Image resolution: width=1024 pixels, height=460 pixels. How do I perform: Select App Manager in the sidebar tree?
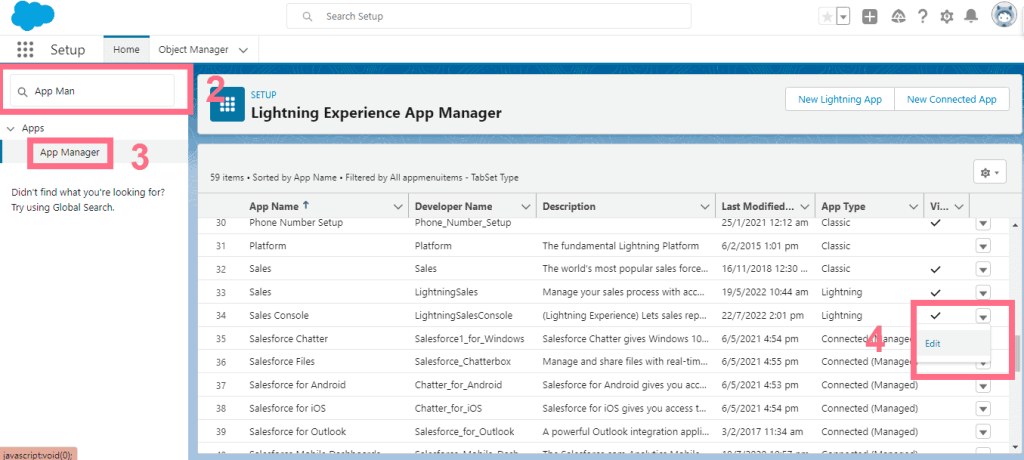point(70,152)
